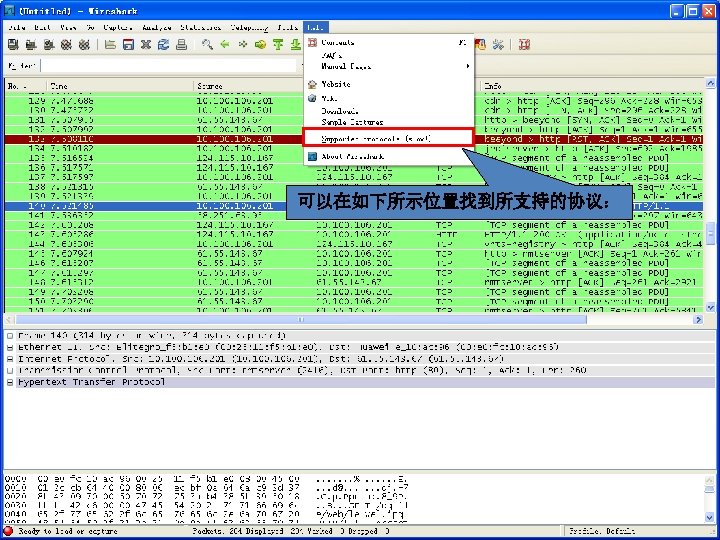The width and height of the screenshot is (720, 540).
Task: Jump to first packet icon
Action: pos(278,45)
